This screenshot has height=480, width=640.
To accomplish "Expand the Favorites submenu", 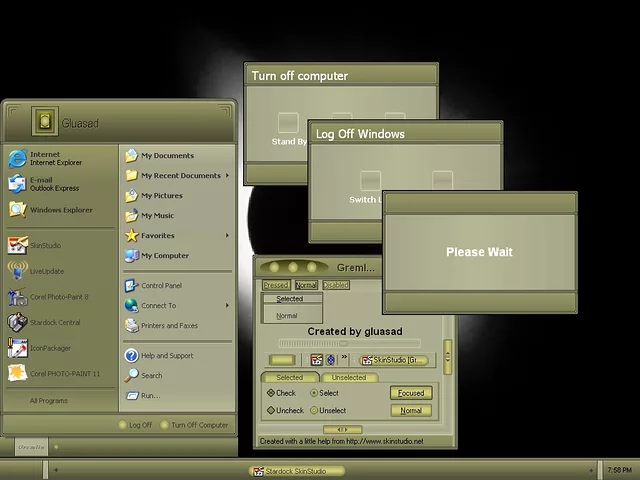I will 227,236.
